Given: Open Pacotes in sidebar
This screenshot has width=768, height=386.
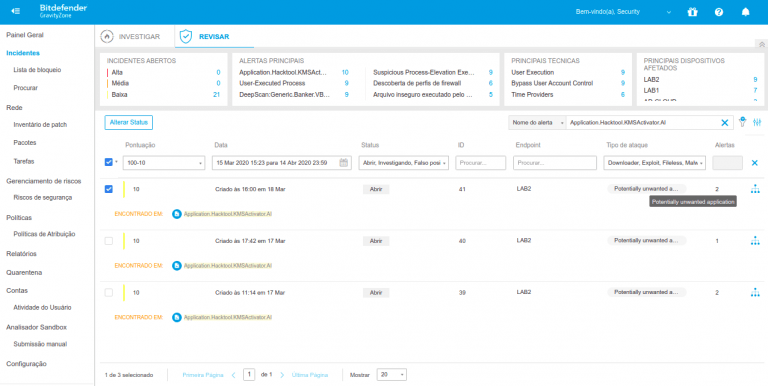Looking at the screenshot, I should [25, 143].
